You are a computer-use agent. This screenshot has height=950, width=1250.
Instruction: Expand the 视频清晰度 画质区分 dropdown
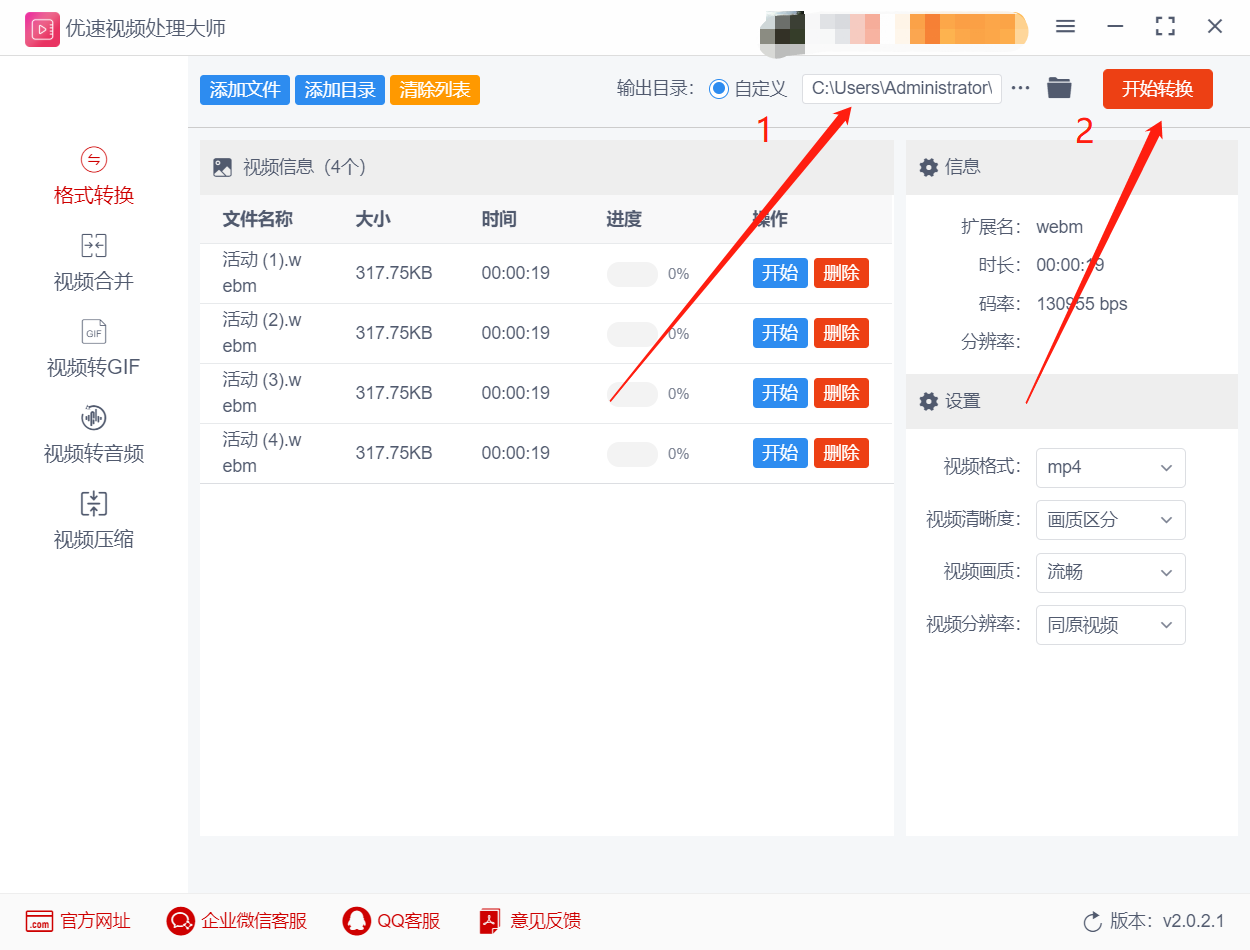coord(1110,520)
